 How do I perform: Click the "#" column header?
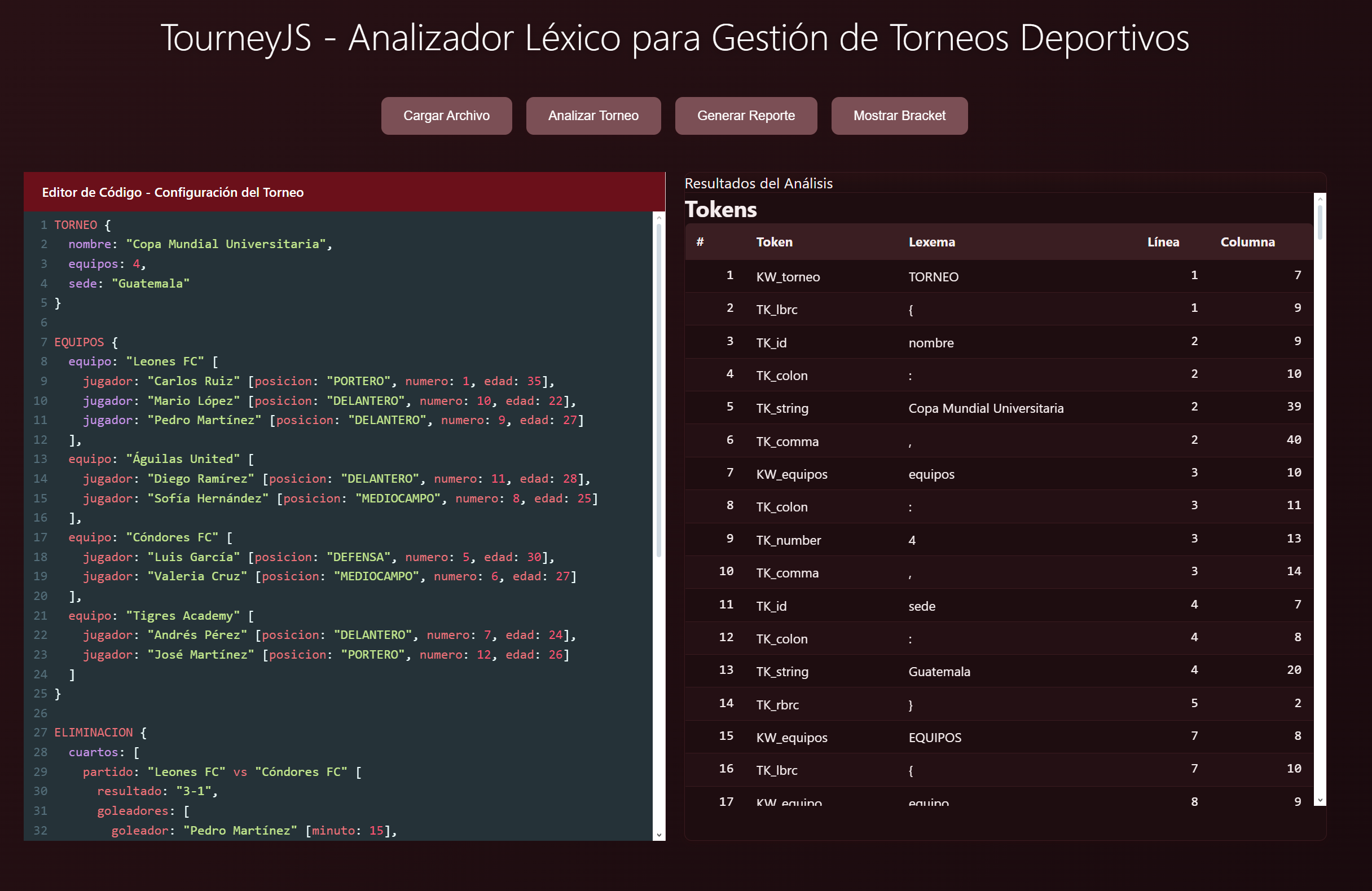700,242
